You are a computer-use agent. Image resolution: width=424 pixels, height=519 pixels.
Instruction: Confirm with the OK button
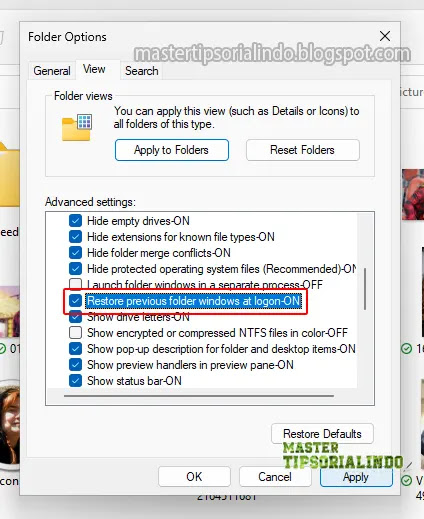click(194, 477)
